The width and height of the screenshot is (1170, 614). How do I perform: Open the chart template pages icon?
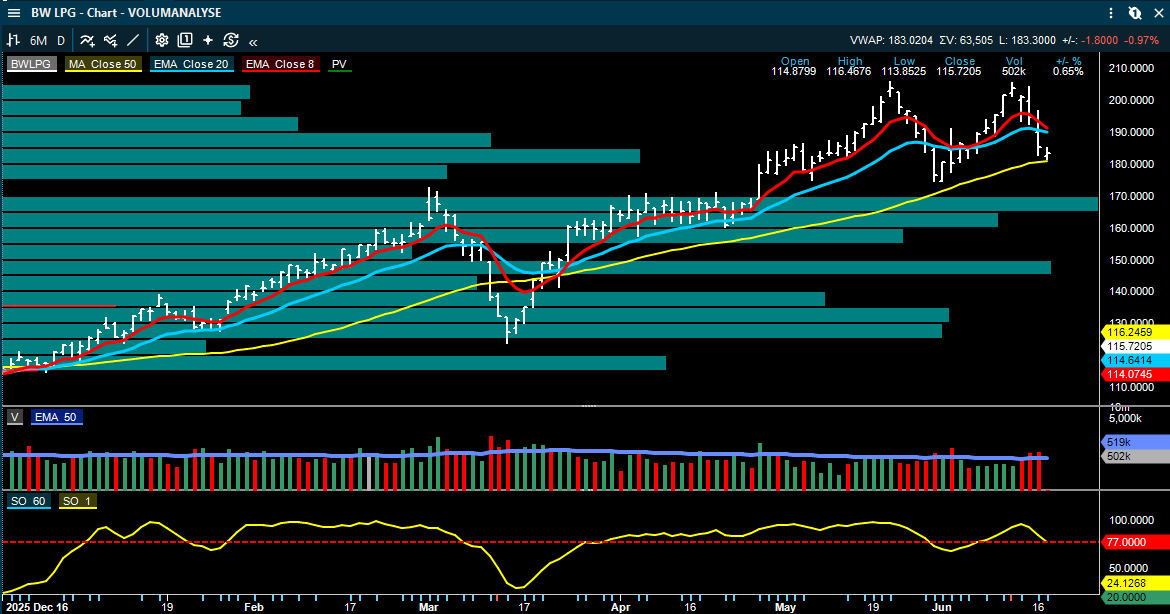[185, 40]
